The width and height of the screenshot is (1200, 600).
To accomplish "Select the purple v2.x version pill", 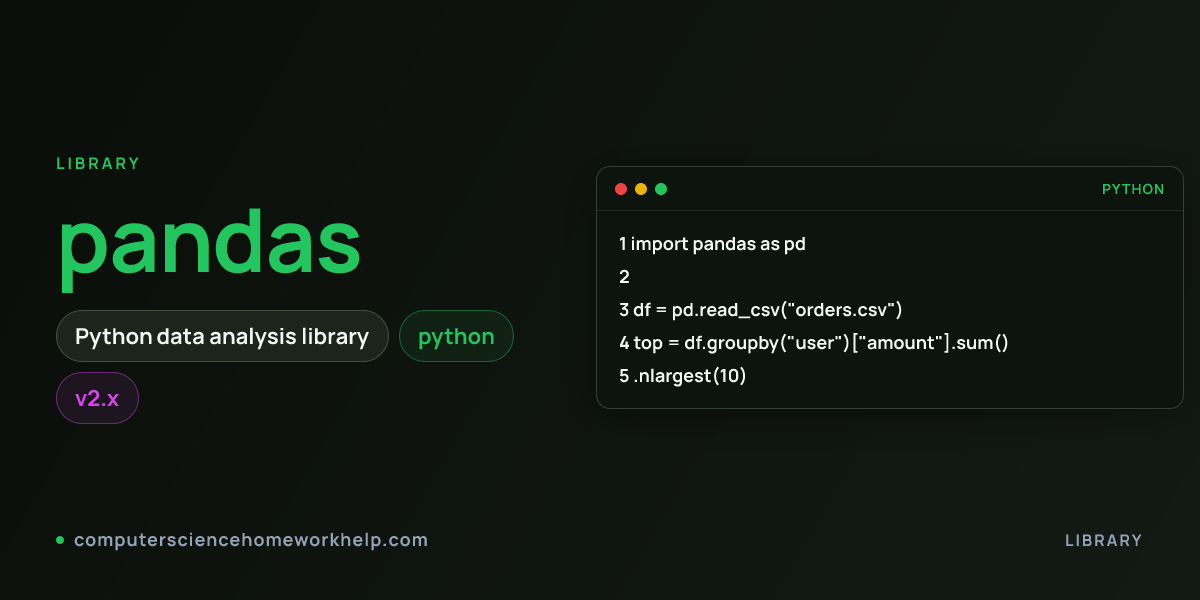I will pyautogui.click(x=97, y=398).
